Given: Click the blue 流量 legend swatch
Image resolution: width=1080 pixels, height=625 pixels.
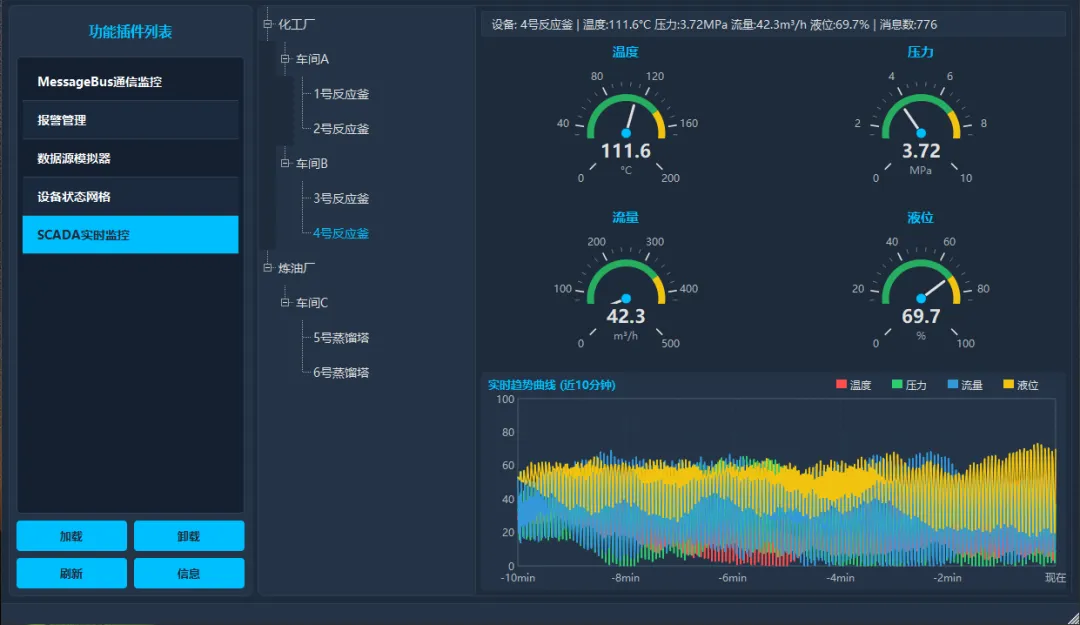Looking at the screenshot, I should tap(953, 384).
